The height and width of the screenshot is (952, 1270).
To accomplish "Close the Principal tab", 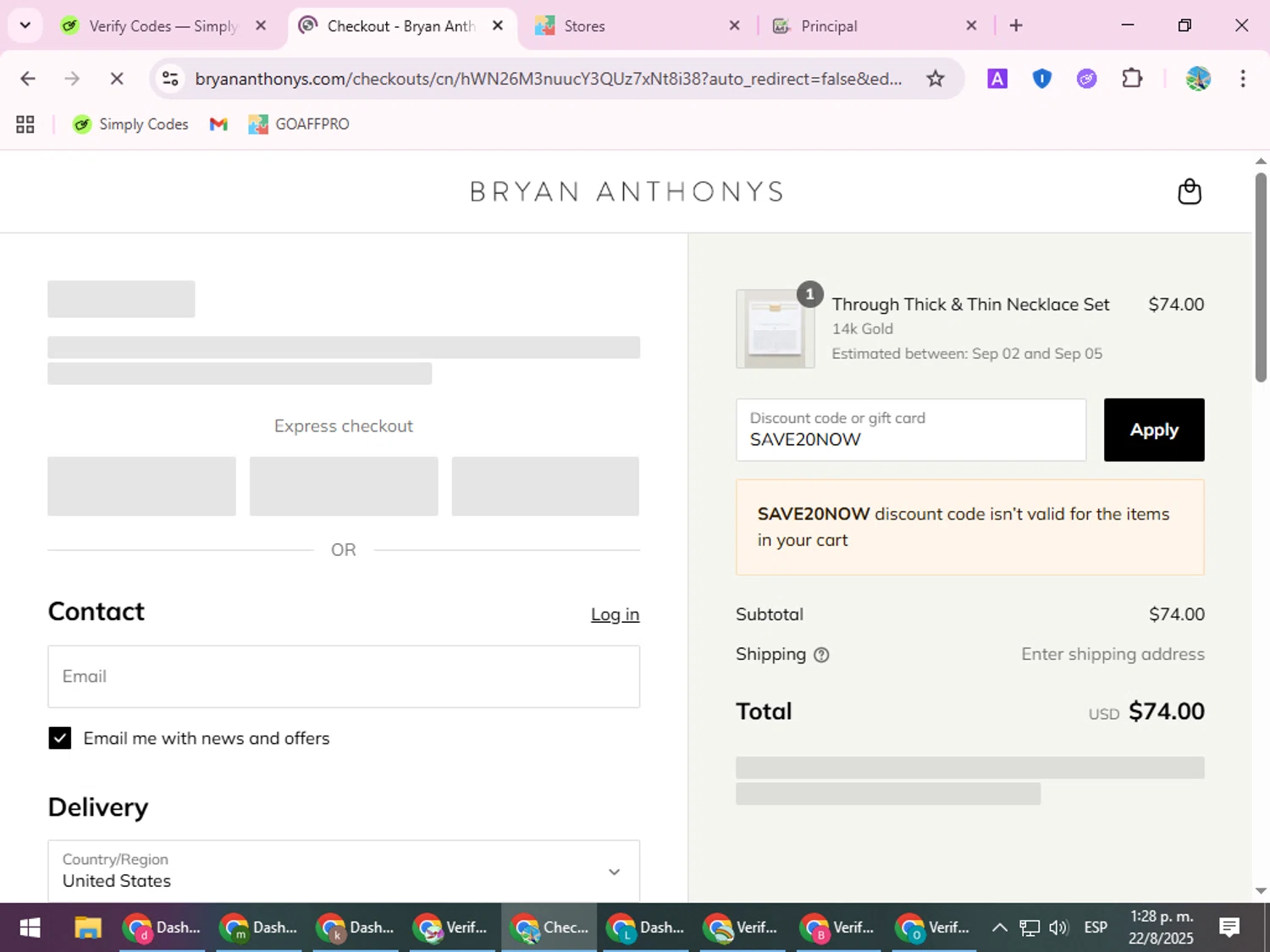I will [971, 25].
